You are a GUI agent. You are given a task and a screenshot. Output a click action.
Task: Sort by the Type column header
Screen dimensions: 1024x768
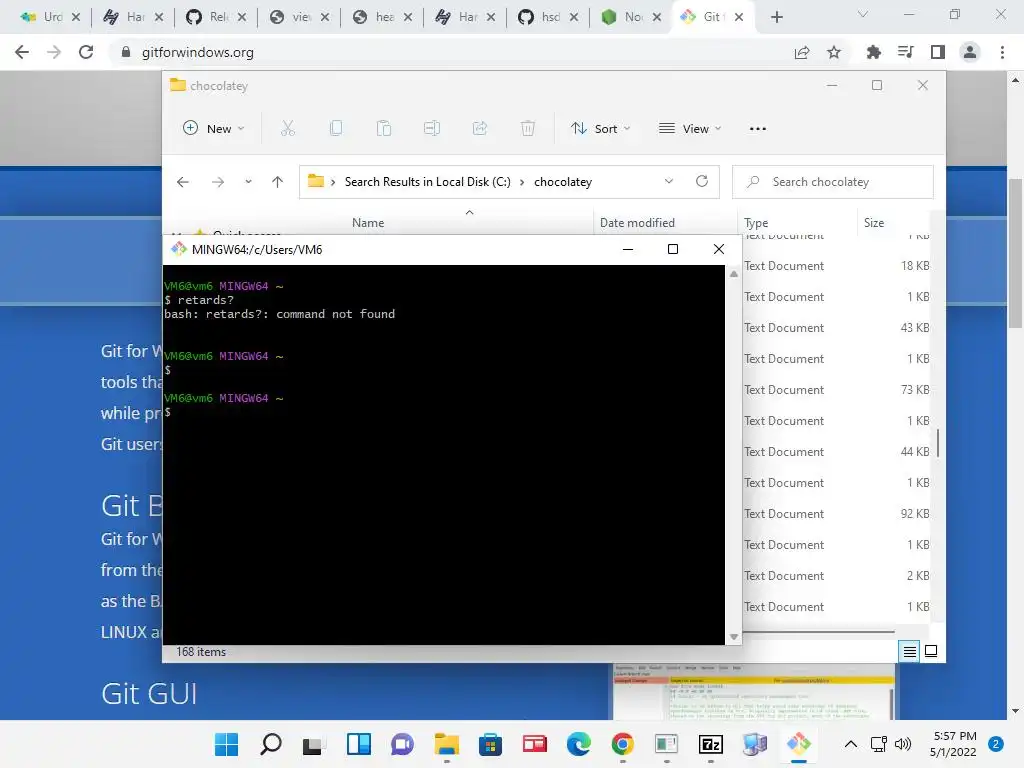point(756,223)
